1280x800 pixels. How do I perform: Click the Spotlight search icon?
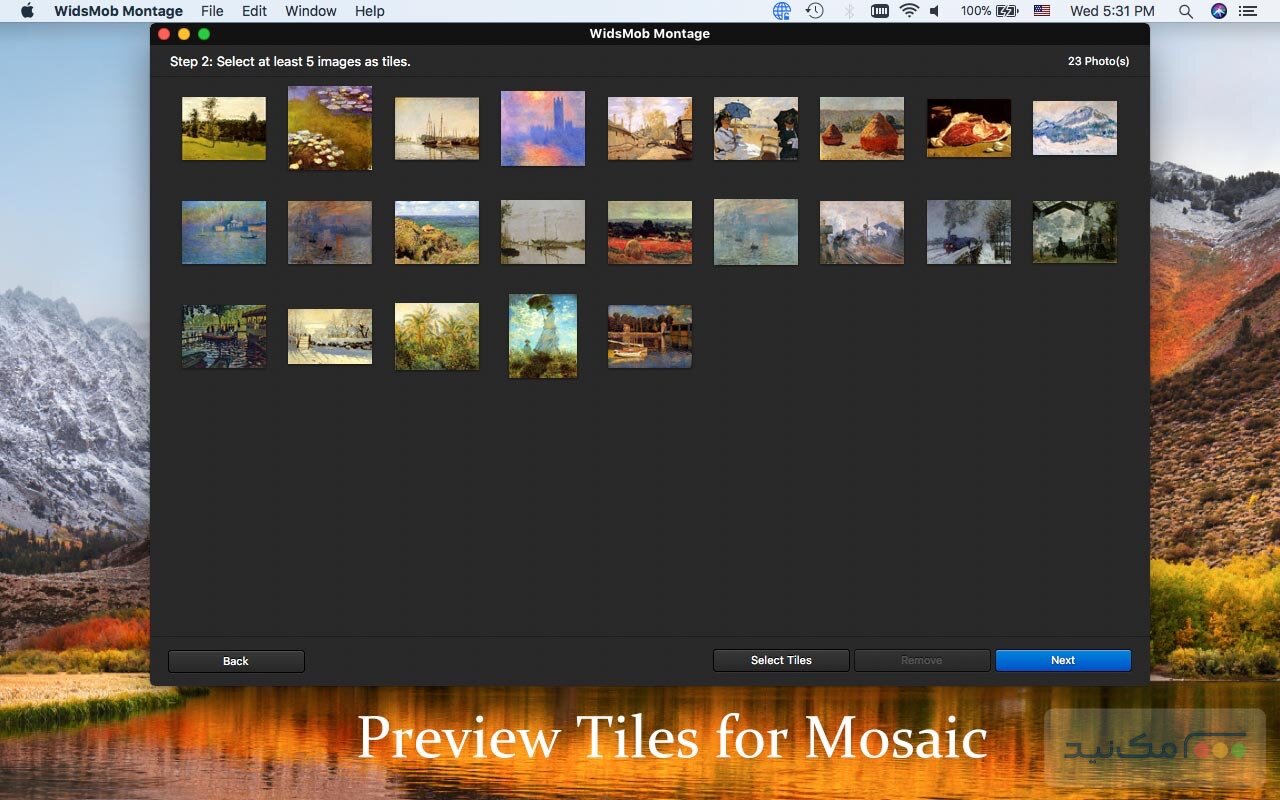coord(1185,11)
